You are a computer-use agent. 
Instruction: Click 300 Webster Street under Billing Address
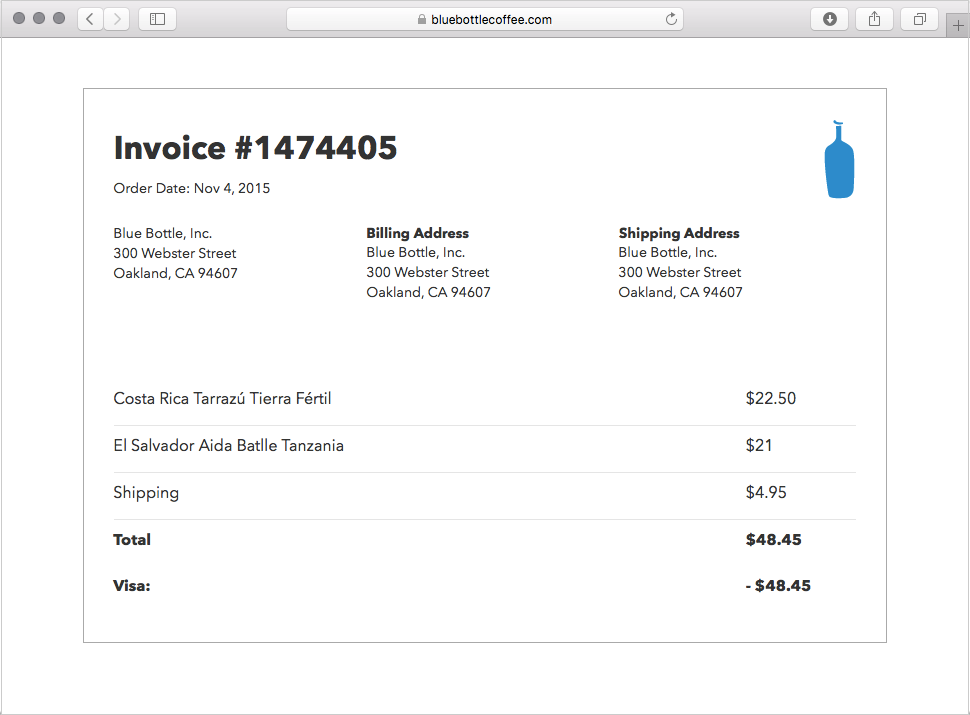pyautogui.click(x=427, y=272)
